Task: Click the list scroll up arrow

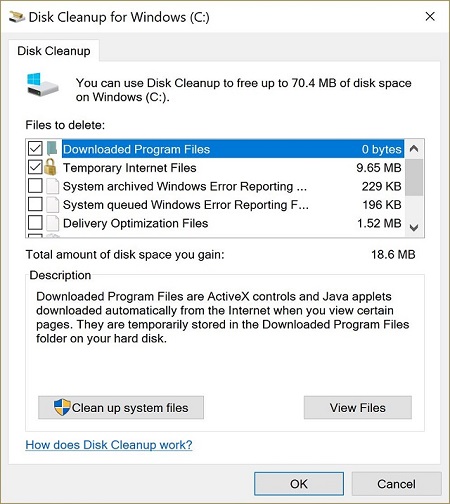Action: click(x=414, y=149)
